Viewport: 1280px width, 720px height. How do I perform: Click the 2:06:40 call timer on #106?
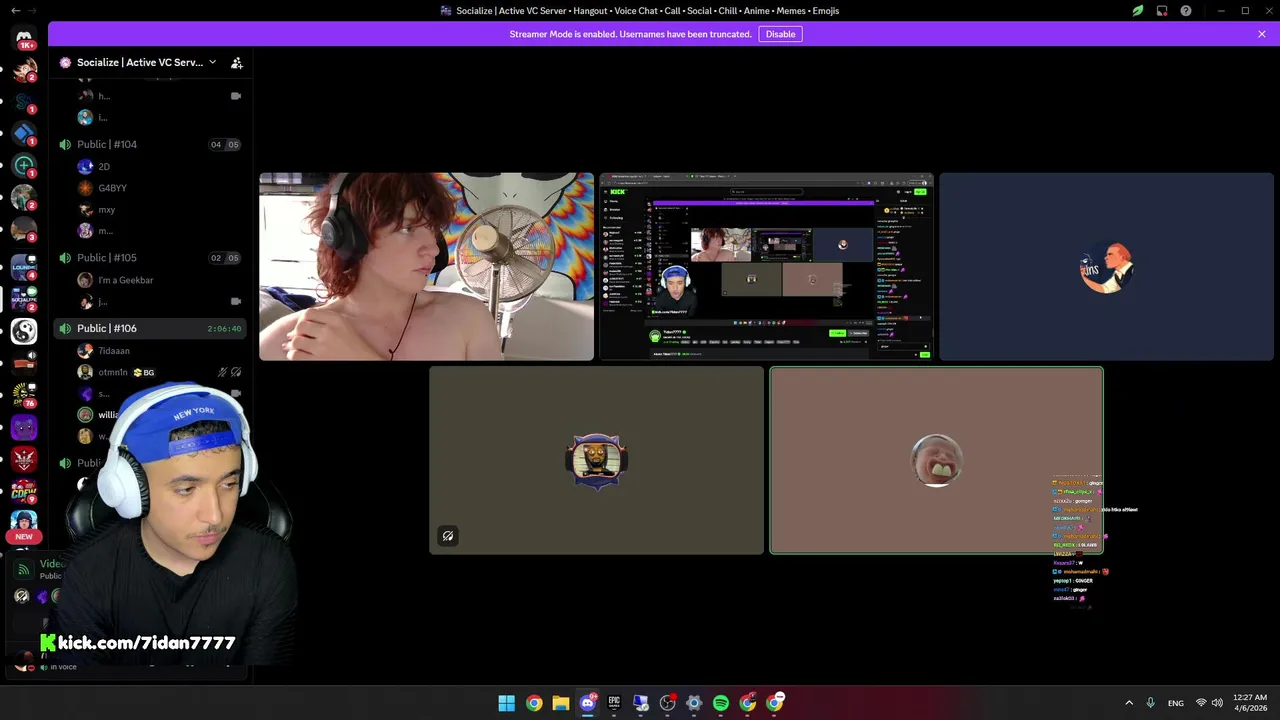pyautogui.click(x=224, y=328)
